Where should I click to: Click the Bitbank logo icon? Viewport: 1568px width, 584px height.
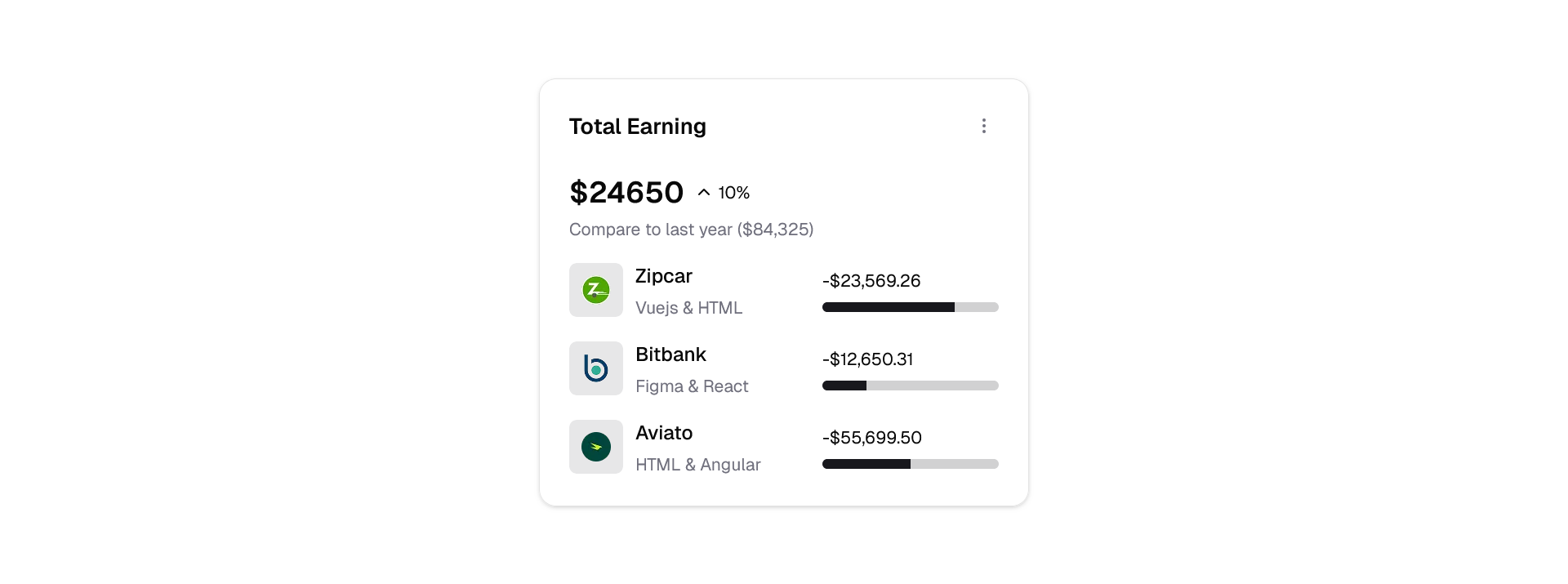(x=596, y=368)
